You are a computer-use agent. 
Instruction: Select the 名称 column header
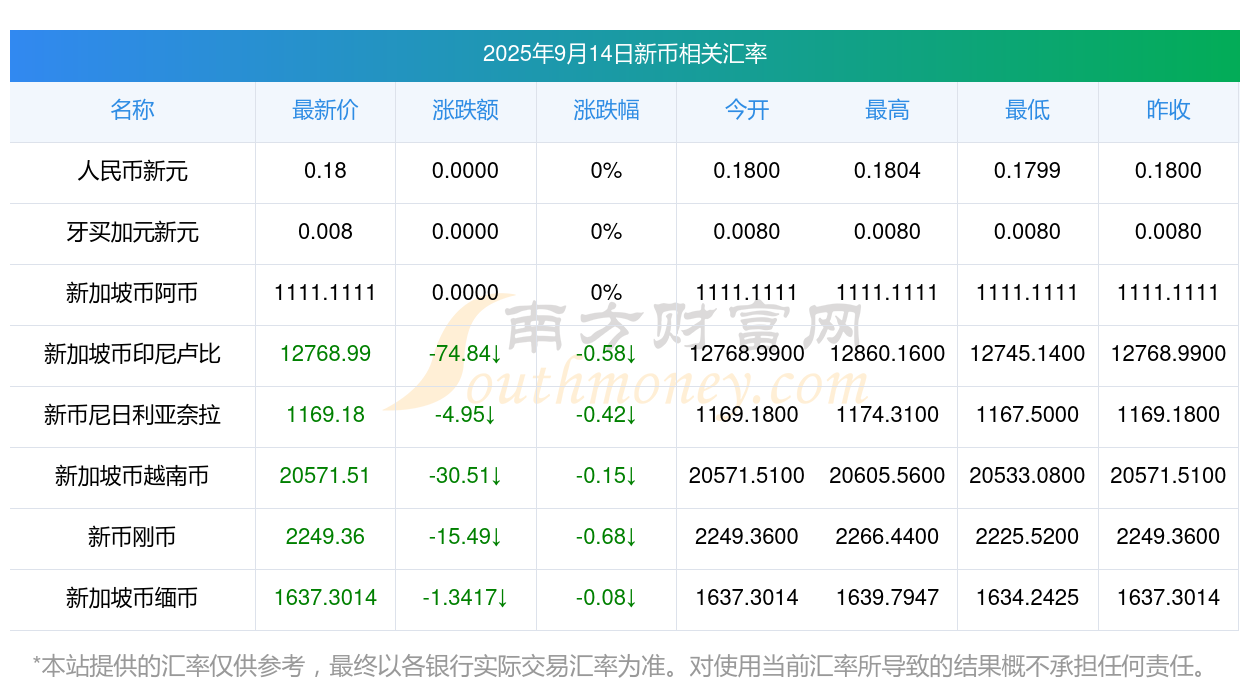click(133, 110)
